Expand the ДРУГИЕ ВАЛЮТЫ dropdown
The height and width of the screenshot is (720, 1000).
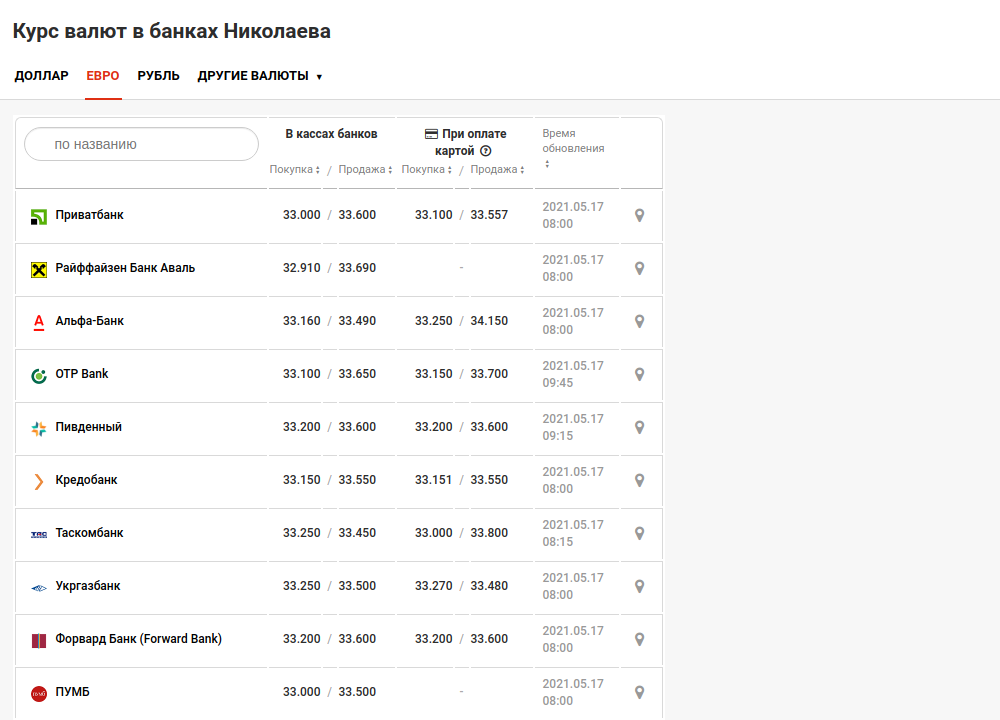(x=260, y=76)
